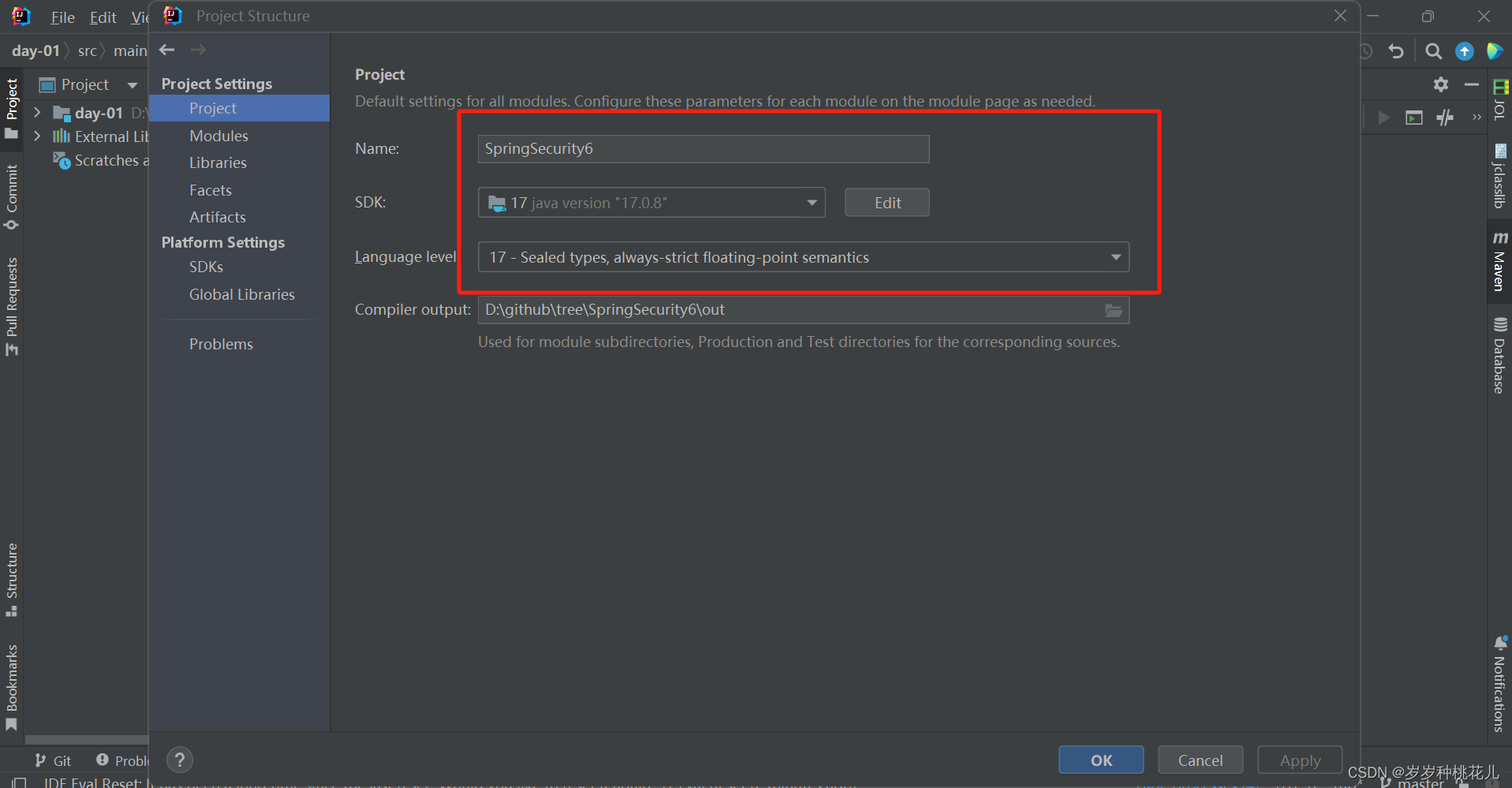1512x788 pixels.
Task: Click the help question mark icon
Action: [x=179, y=760]
